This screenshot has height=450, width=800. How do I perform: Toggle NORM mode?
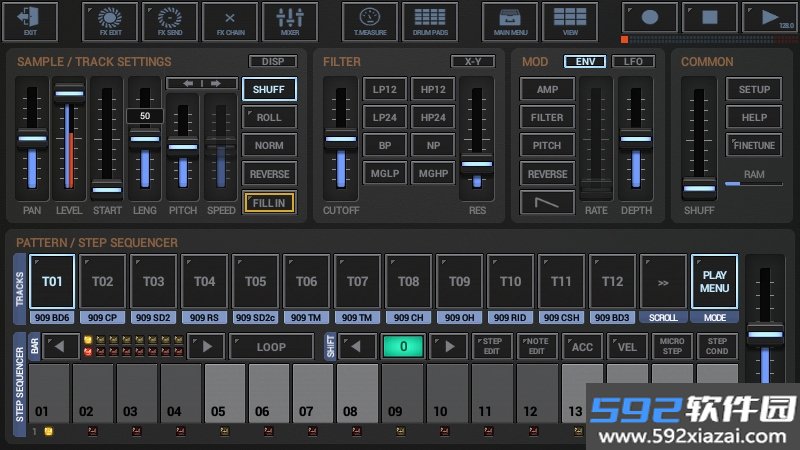(x=269, y=145)
